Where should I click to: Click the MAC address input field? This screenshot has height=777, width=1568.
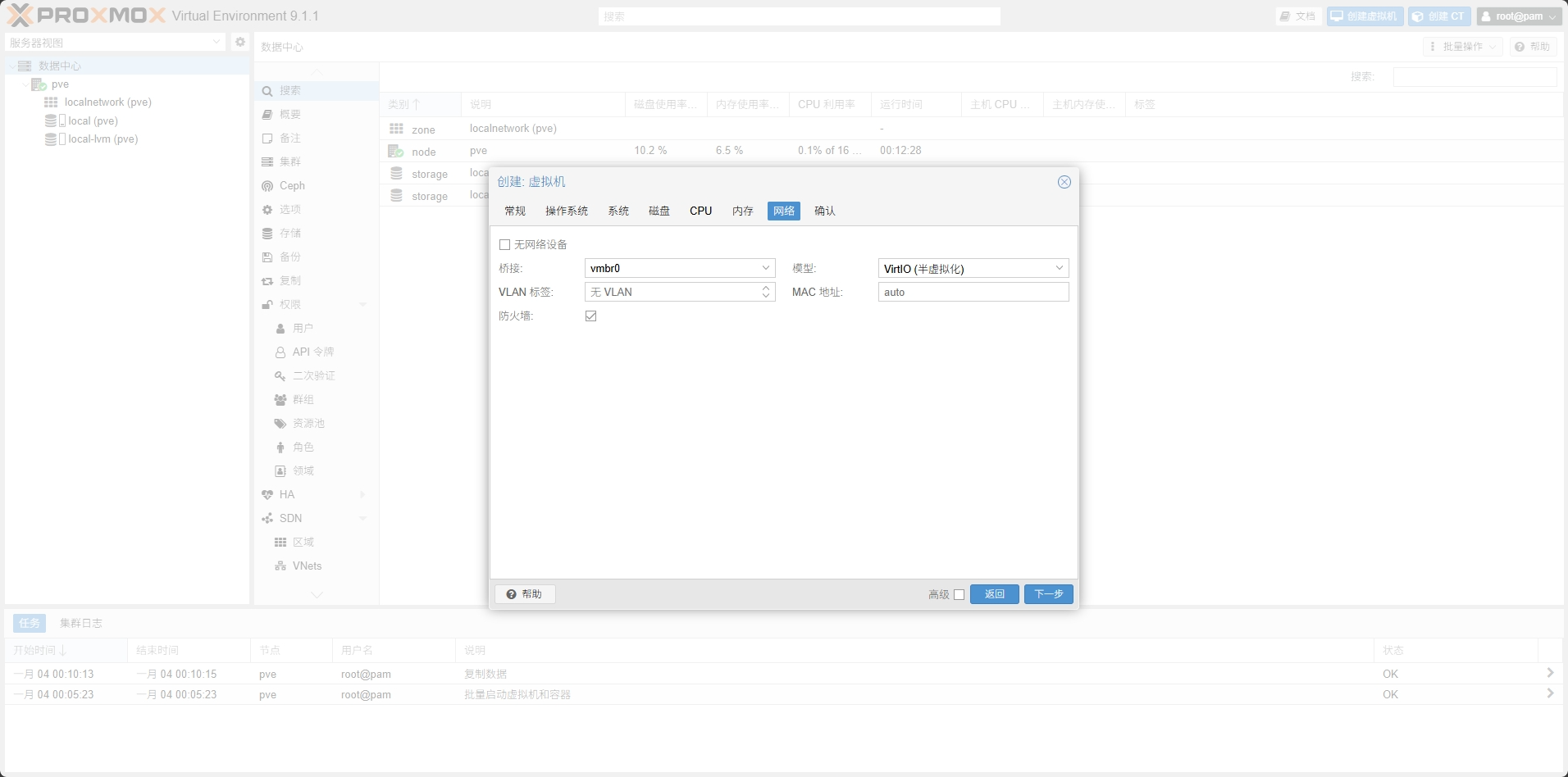coord(973,293)
